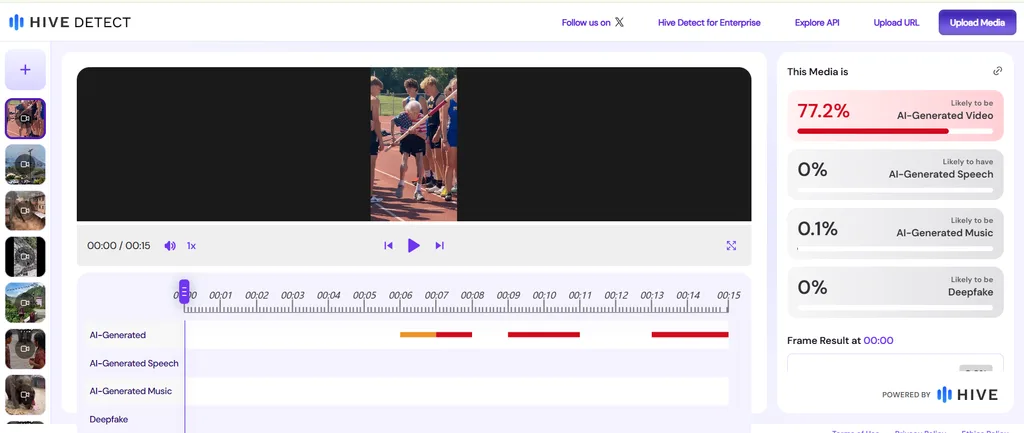Toggle fullscreen video icon
Viewport: 1024px width, 433px height.
pyautogui.click(x=731, y=246)
